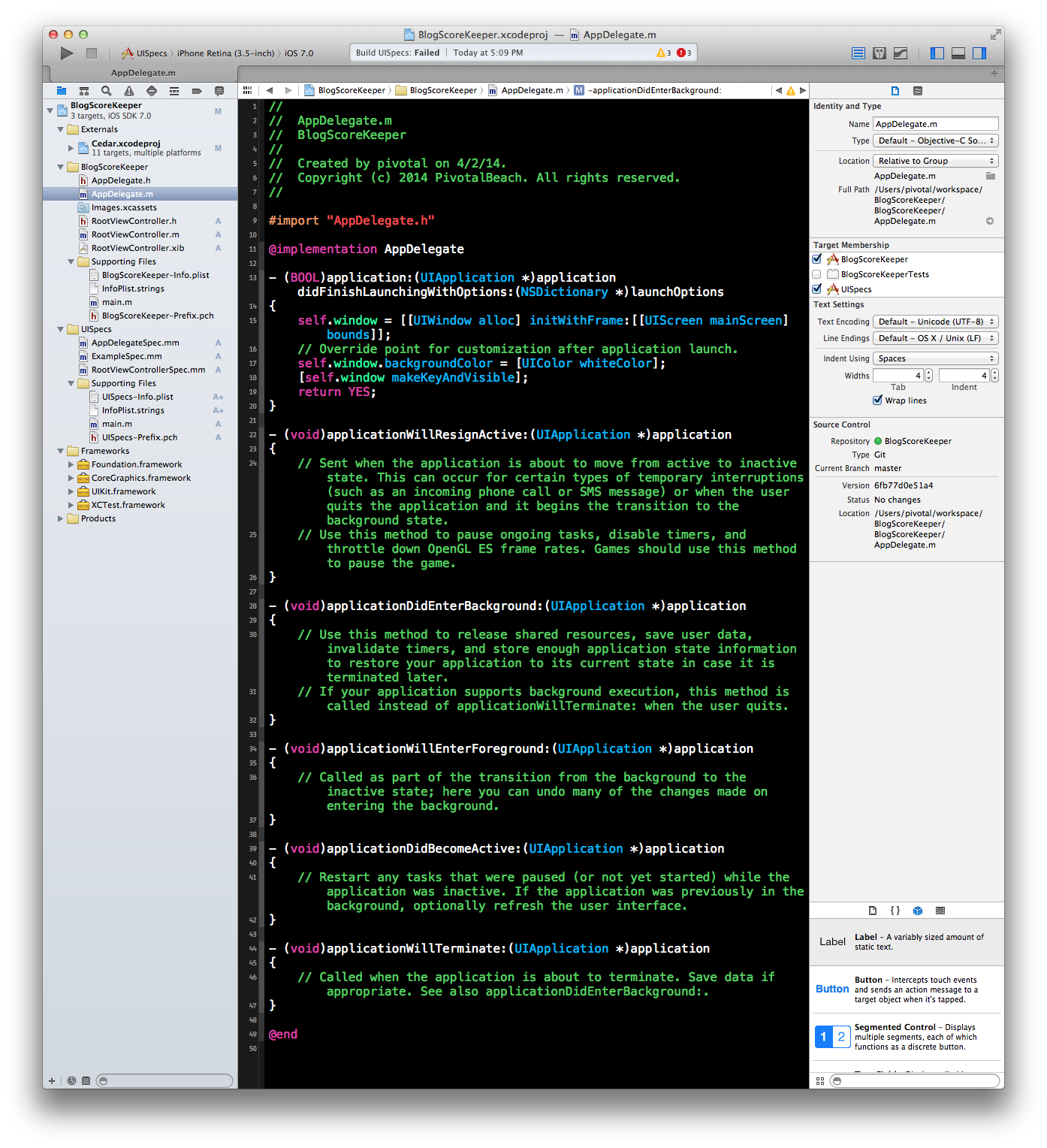Click the Indent width stepper
The width and height of the screenshot is (1047, 1148).
(995, 375)
